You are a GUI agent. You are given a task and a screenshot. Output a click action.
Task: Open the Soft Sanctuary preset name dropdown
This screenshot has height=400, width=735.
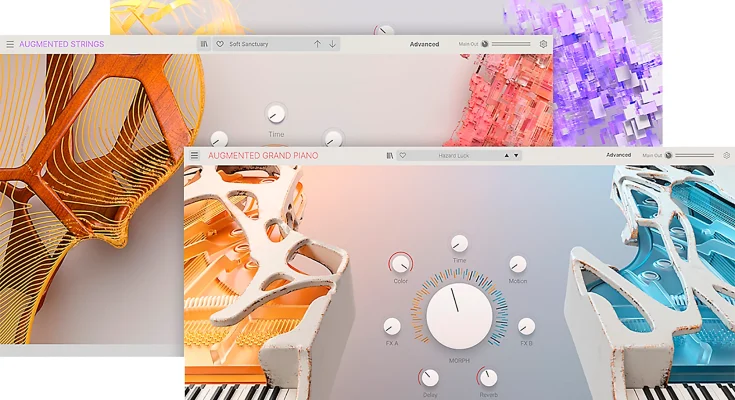pos(265,44)
